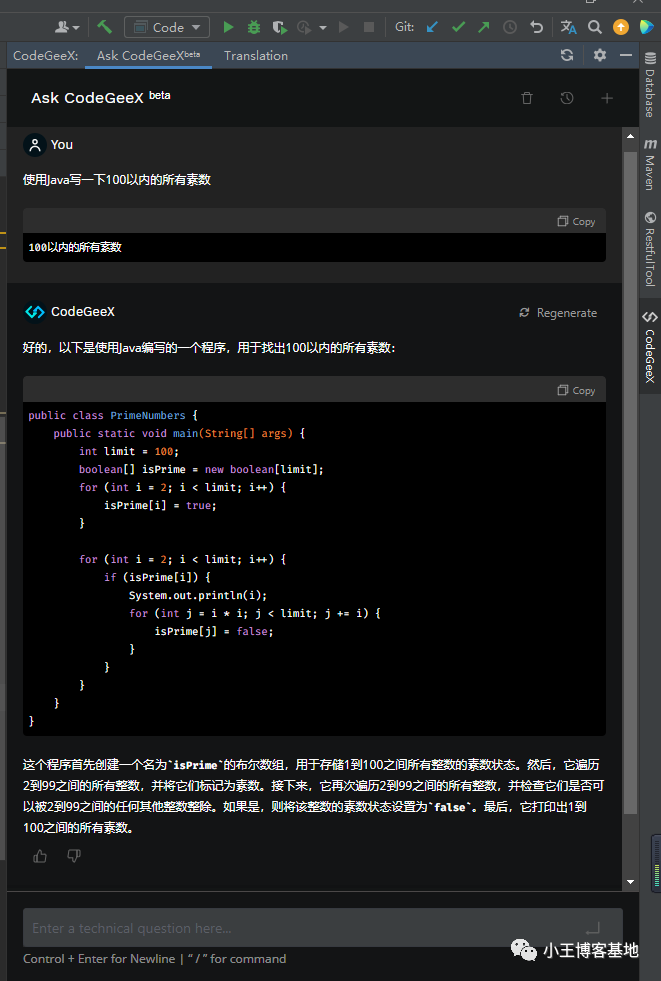Click the grey stop square icon
This screenshot has width=661, height=981.
369,27
